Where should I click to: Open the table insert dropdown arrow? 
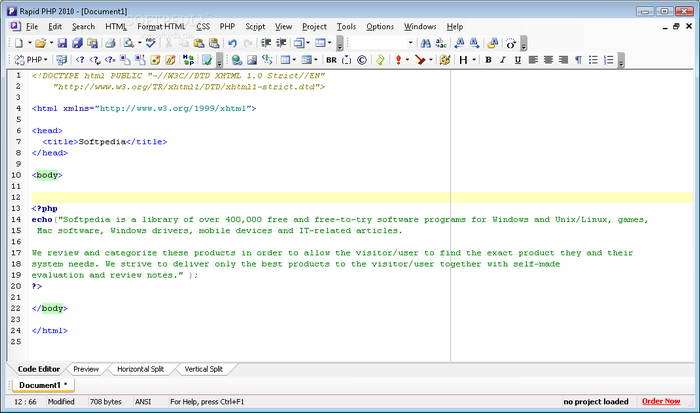(294, 60)
